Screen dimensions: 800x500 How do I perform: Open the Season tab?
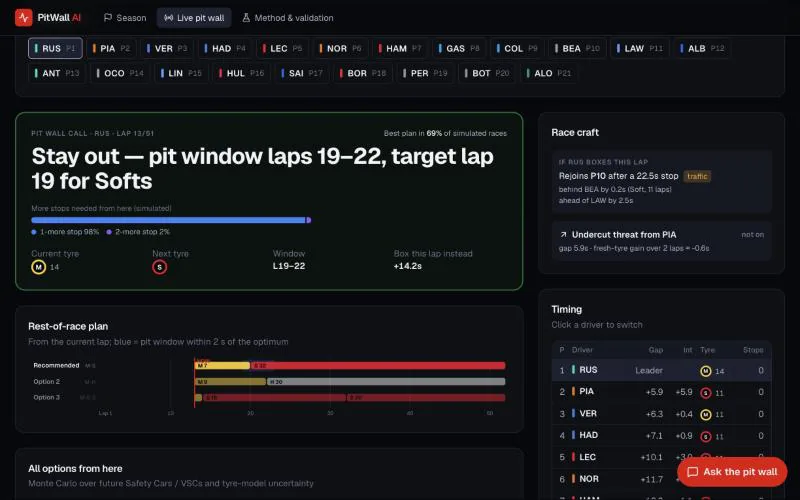(x=125, y=18)
